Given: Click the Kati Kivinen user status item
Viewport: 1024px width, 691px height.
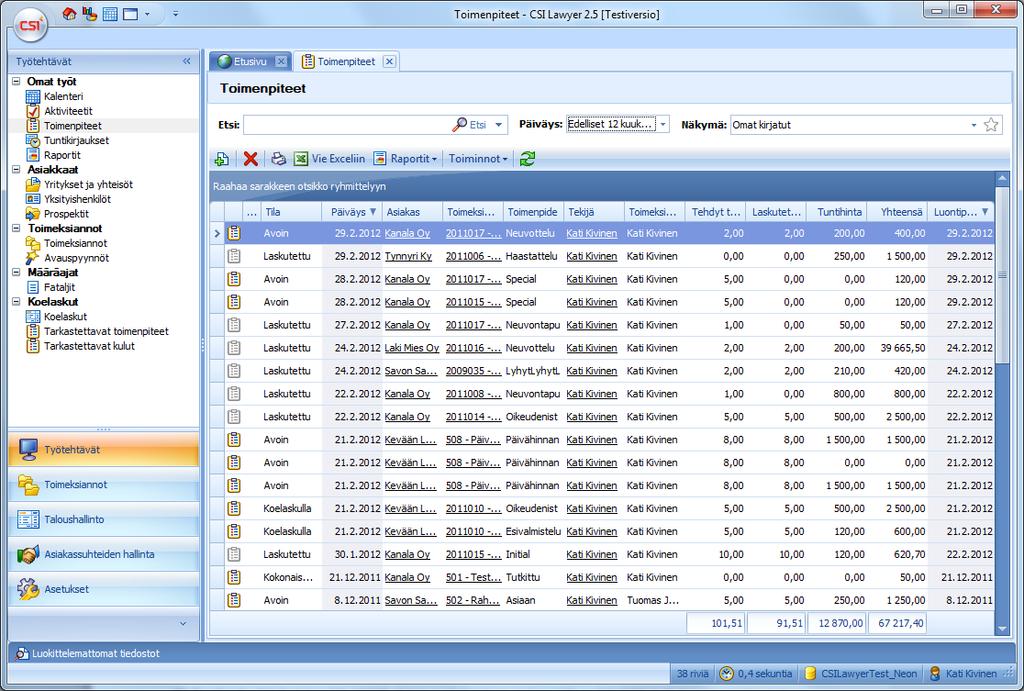Looking at the screenshot, I should (964, 673).
